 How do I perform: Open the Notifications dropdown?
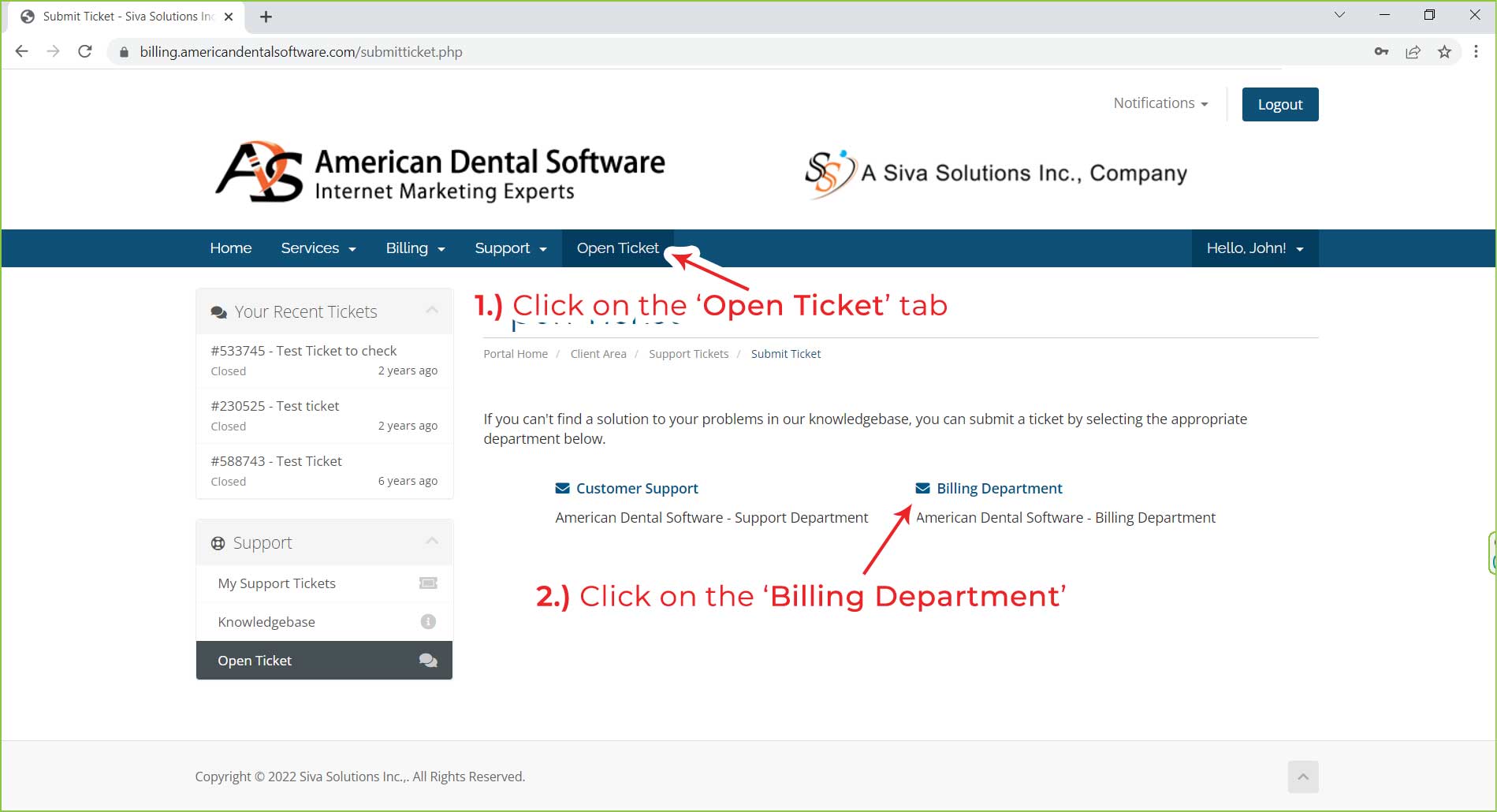pyautogui.click(x=1160, y=102)
